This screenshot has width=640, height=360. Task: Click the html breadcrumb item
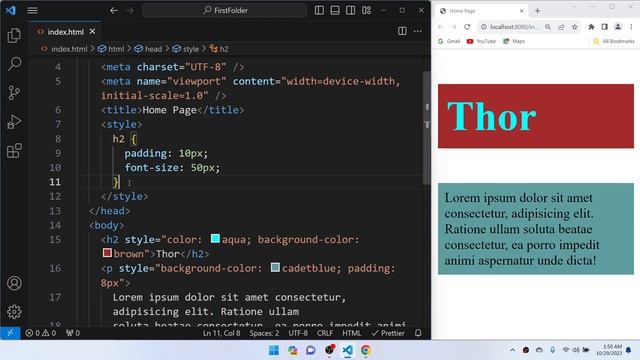coord(111,49)
